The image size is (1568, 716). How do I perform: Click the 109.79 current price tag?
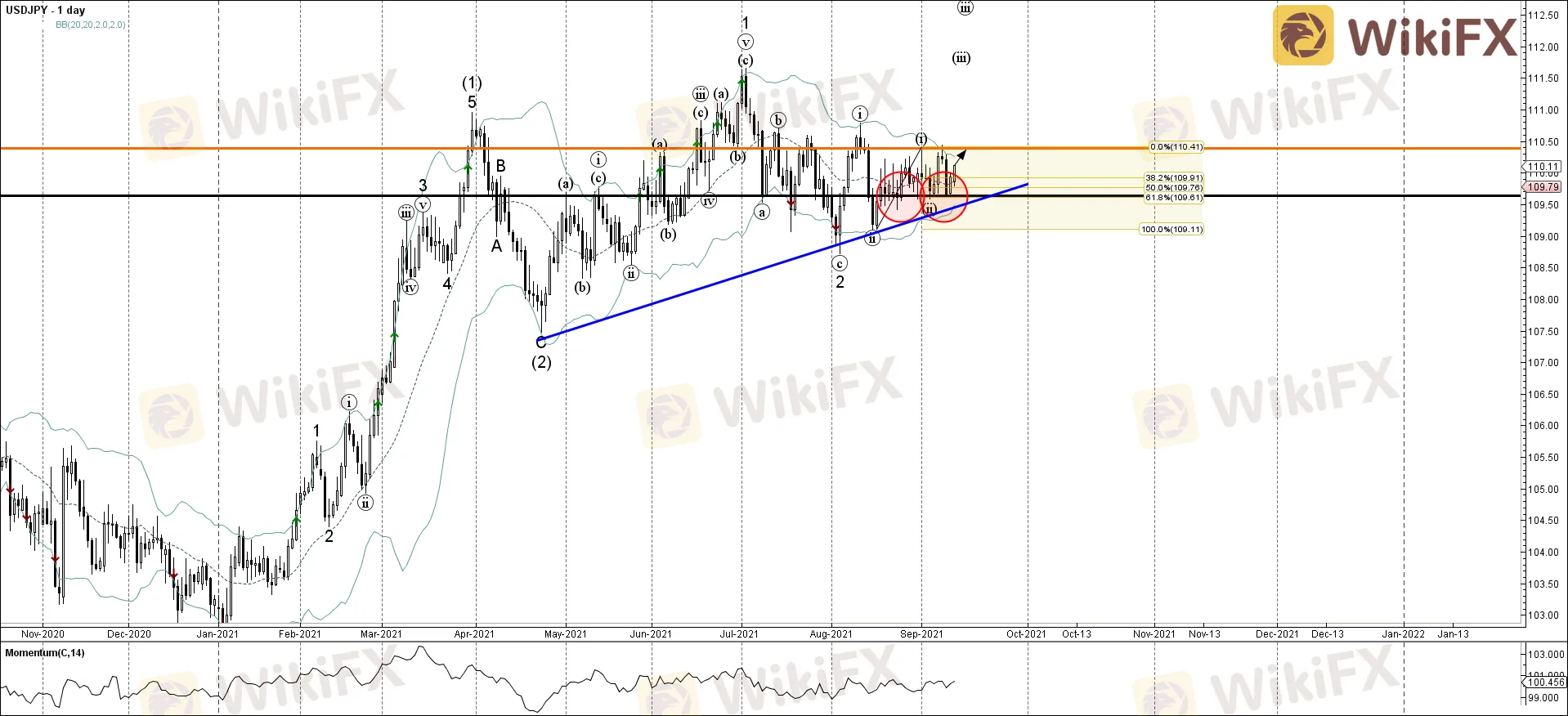point(1543,187)
